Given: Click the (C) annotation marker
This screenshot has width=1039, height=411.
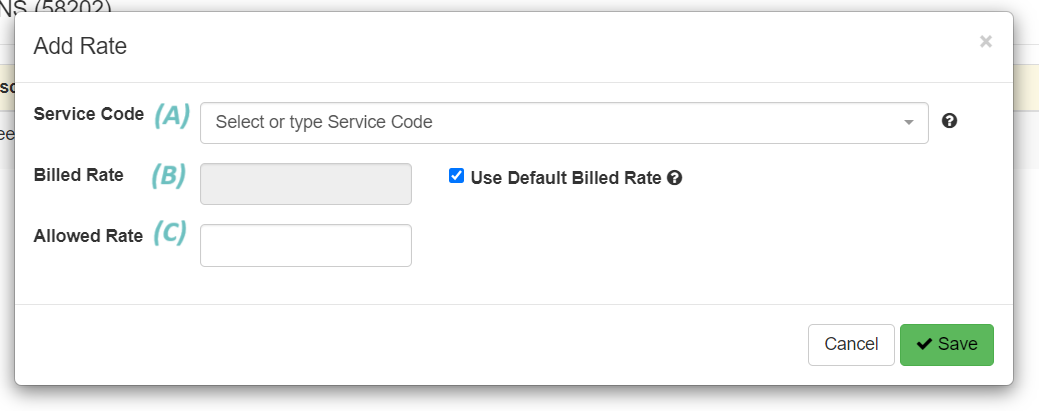Looking at the screenshot, I should point(170,233).
